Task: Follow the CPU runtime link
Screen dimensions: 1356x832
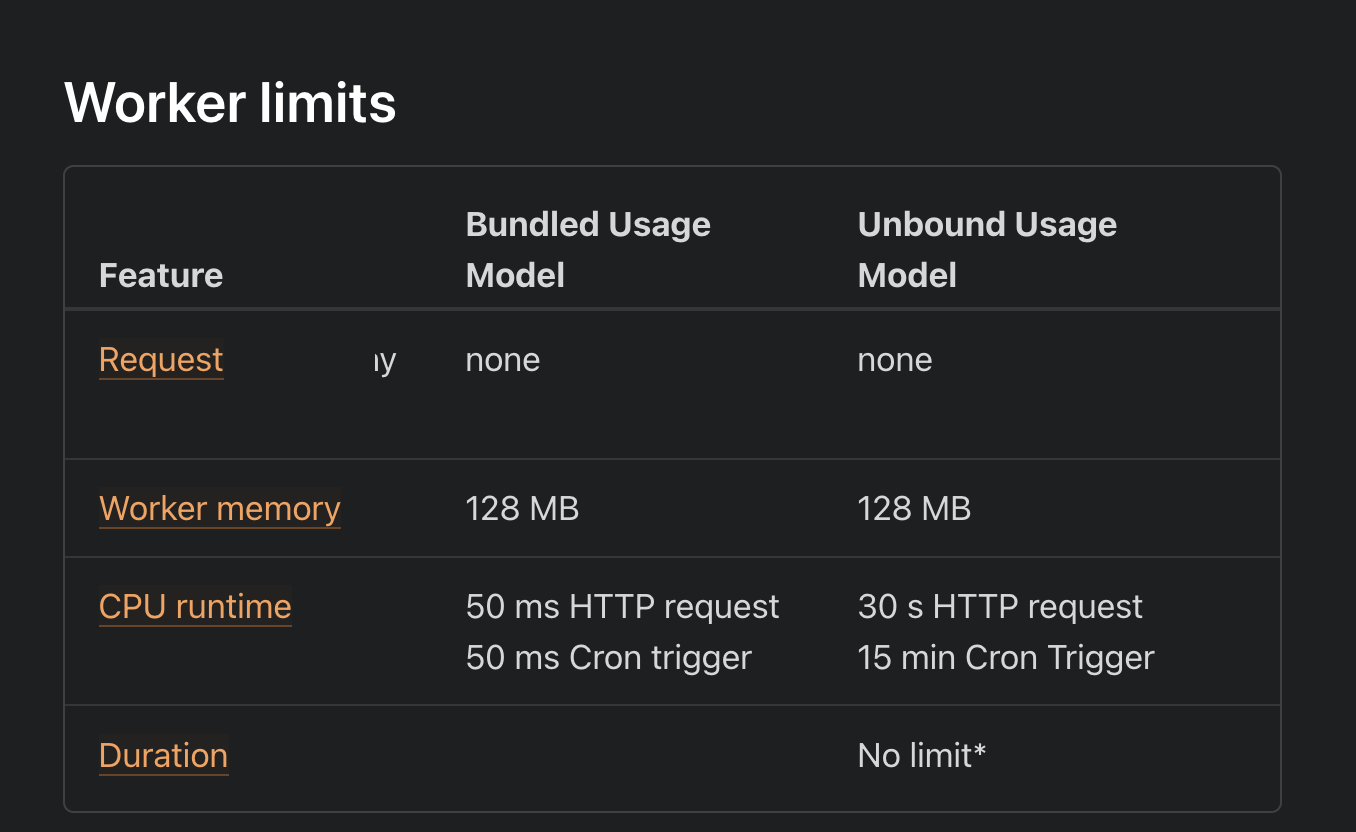Action: coord(195,607)
